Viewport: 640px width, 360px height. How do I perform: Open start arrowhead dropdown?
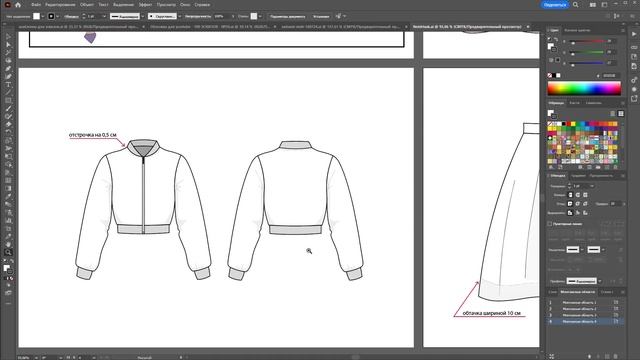[582, 249]
